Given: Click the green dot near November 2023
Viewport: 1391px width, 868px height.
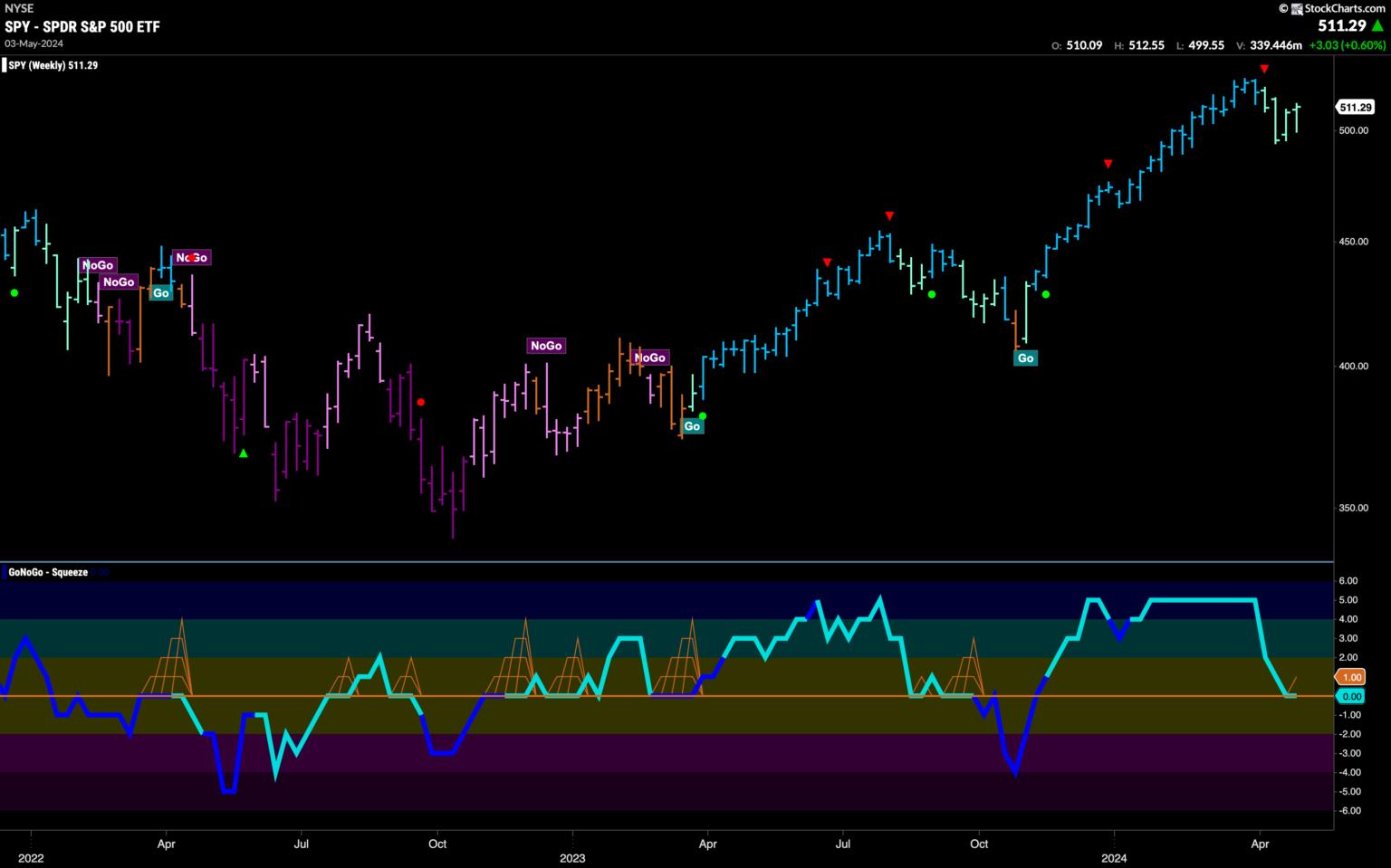Looking at the screenshot, I should click(x=1046, y=294).
